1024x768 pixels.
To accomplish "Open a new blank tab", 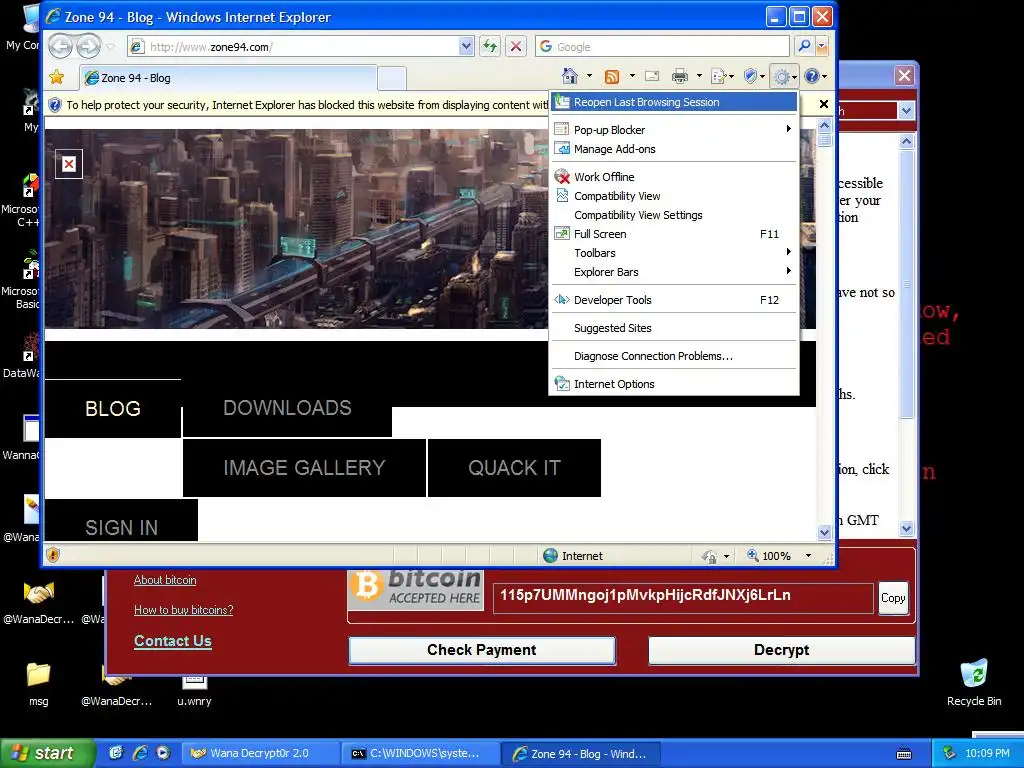I will (x=392, y=78).
